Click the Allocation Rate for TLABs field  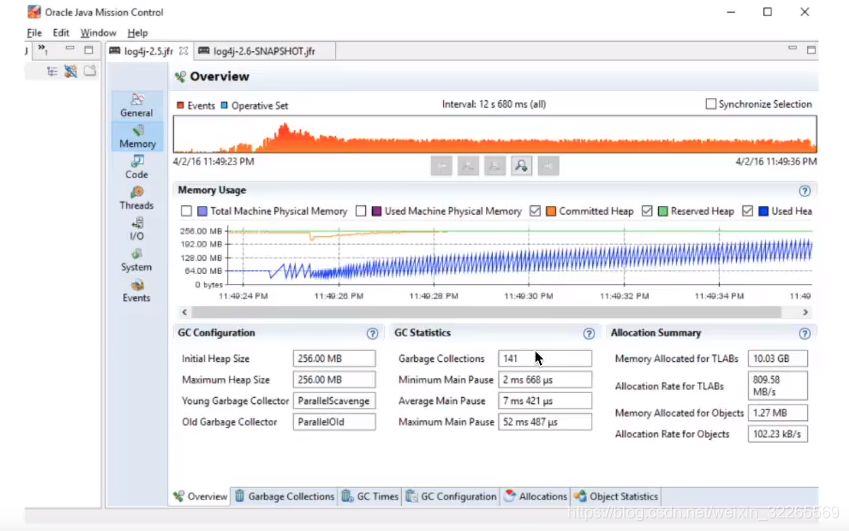[x=778, y=385]
